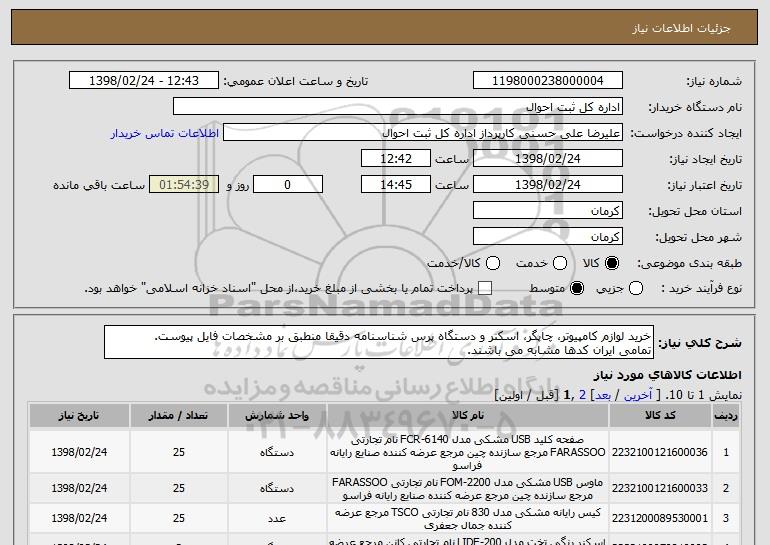Screen dimensions: 770x545
Task: Click the ردیف column header
Action: coord(726,415)
